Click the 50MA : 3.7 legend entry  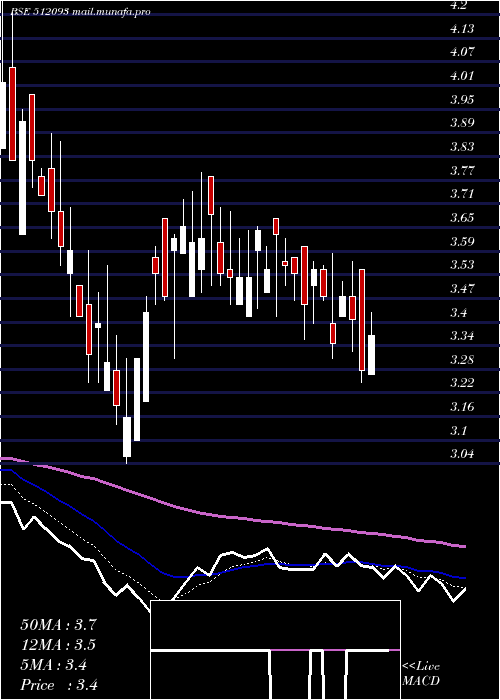pyautogui.click(x=58, y=625)
